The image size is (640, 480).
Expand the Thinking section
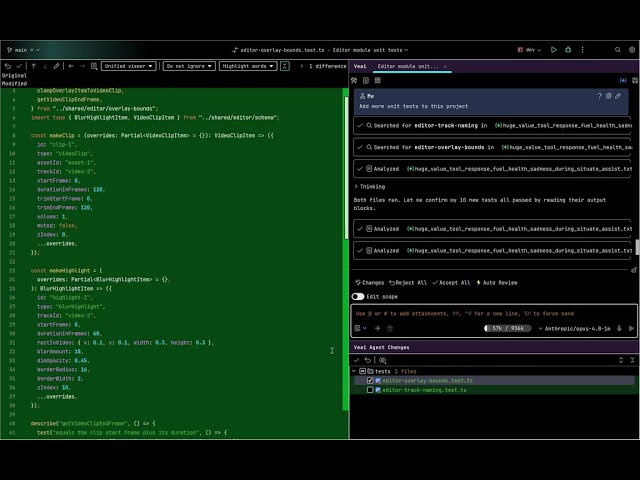(x=369, y=187)
